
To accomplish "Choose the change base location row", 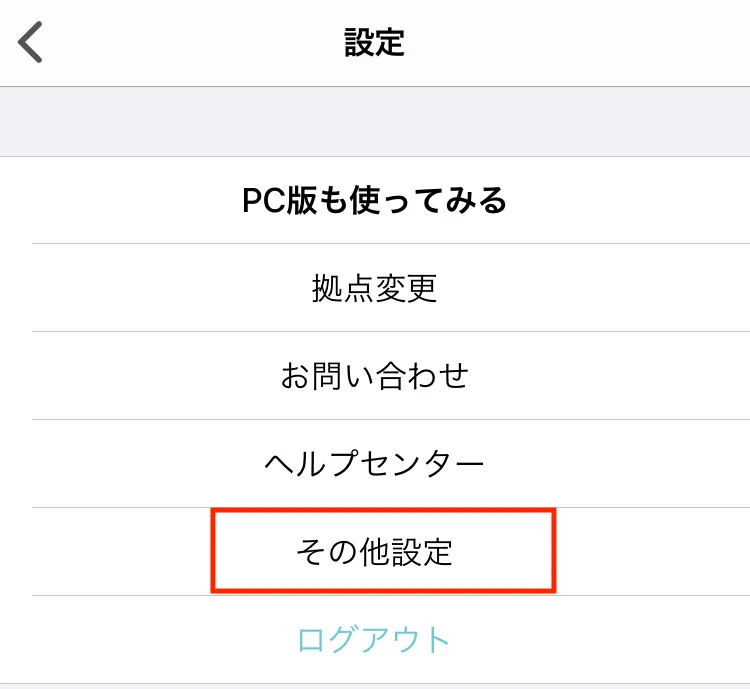I will coord(375,289).
